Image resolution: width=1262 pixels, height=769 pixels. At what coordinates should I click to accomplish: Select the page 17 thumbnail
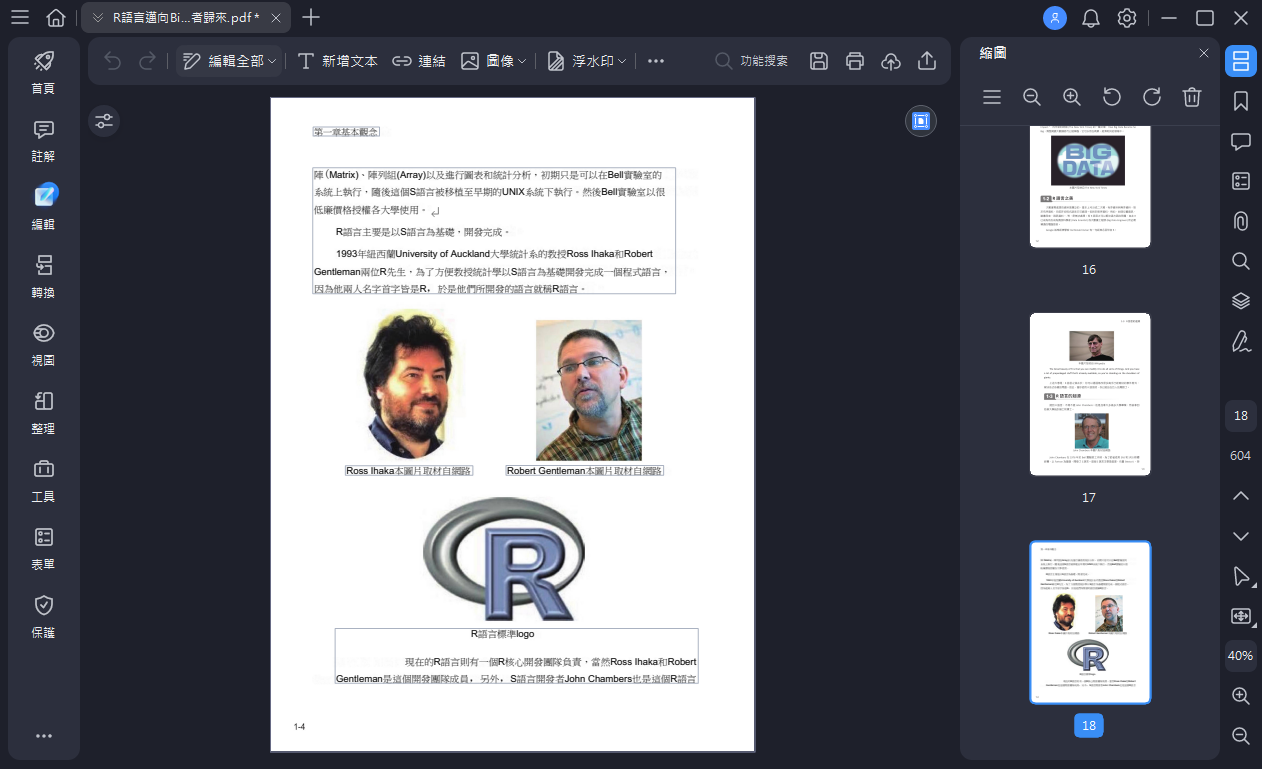(1090, 395)
